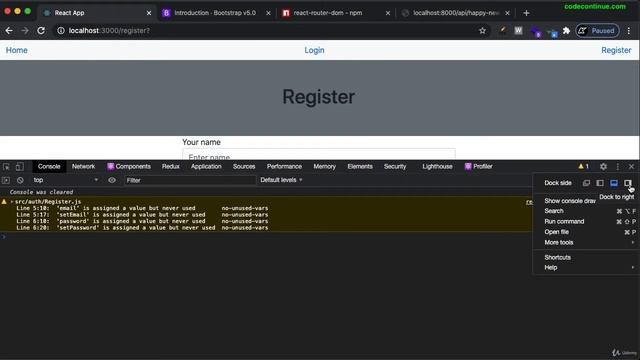The width and height of the screenshot is (640, 360).
Task: Open the Sources tab
Action: pos(244,167)
